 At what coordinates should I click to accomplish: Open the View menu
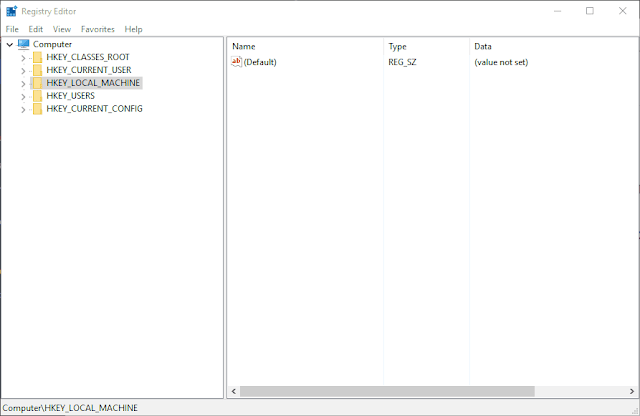pyautogui.click(x=62, y=29)
